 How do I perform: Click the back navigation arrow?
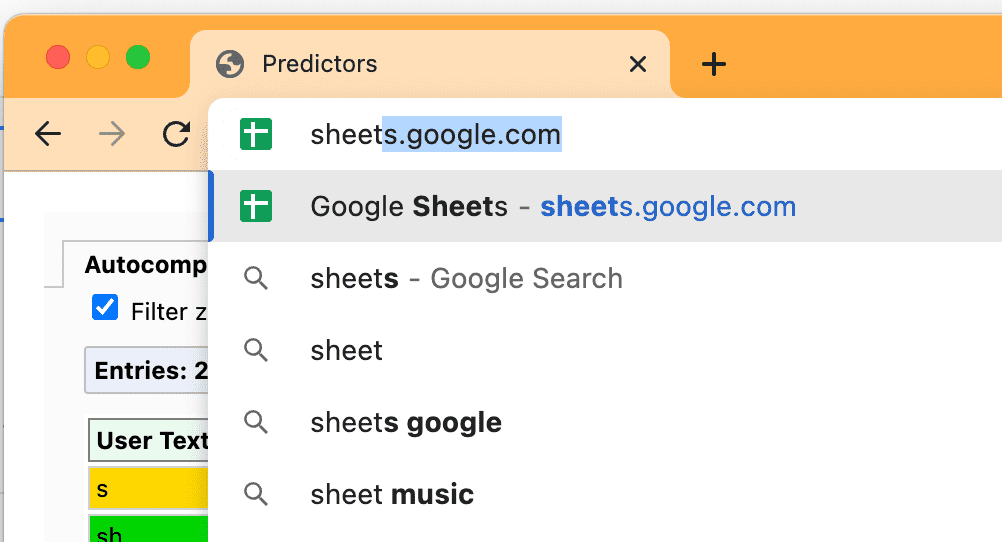[48, 134]
